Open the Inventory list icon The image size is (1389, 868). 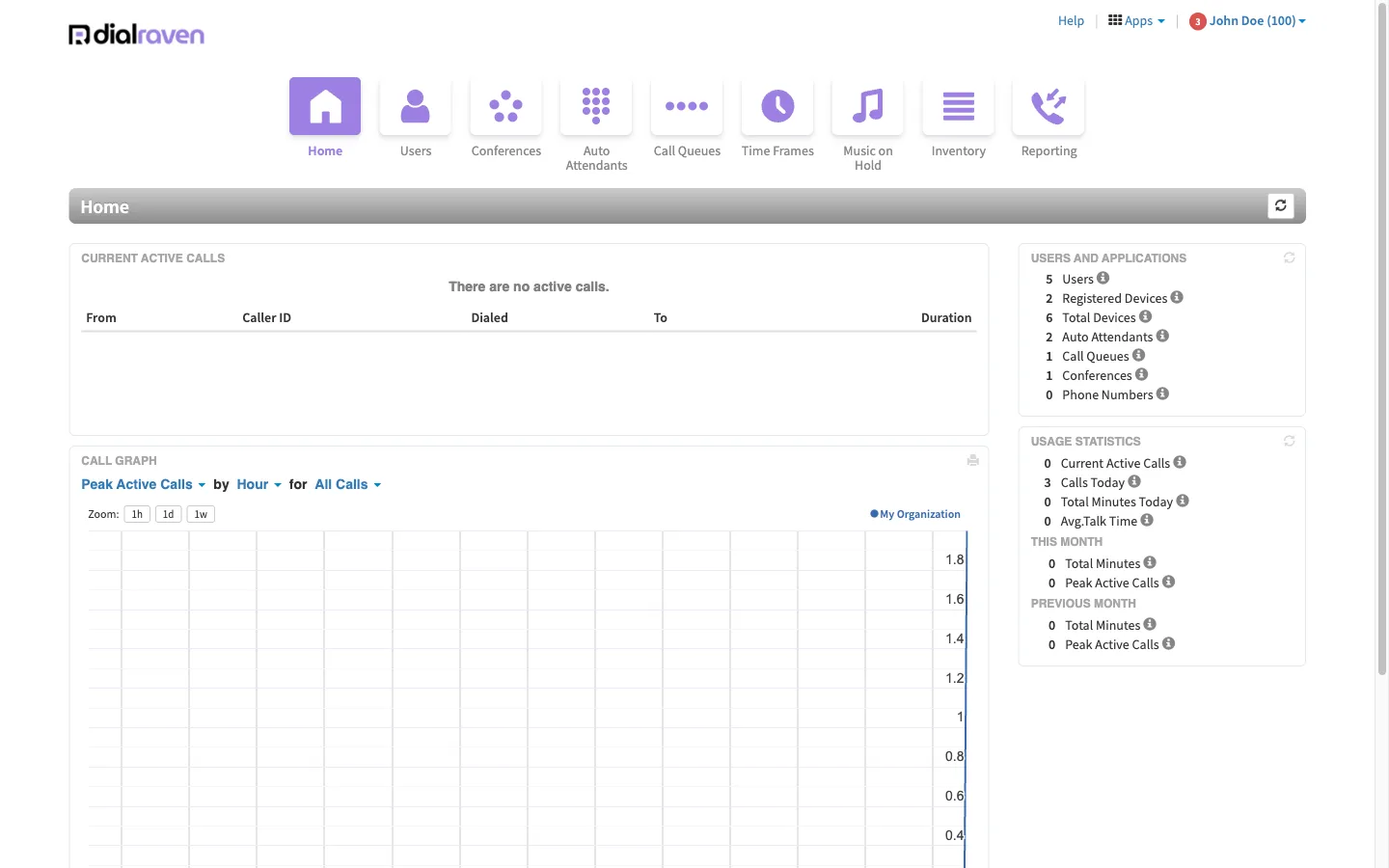[959, 106]
